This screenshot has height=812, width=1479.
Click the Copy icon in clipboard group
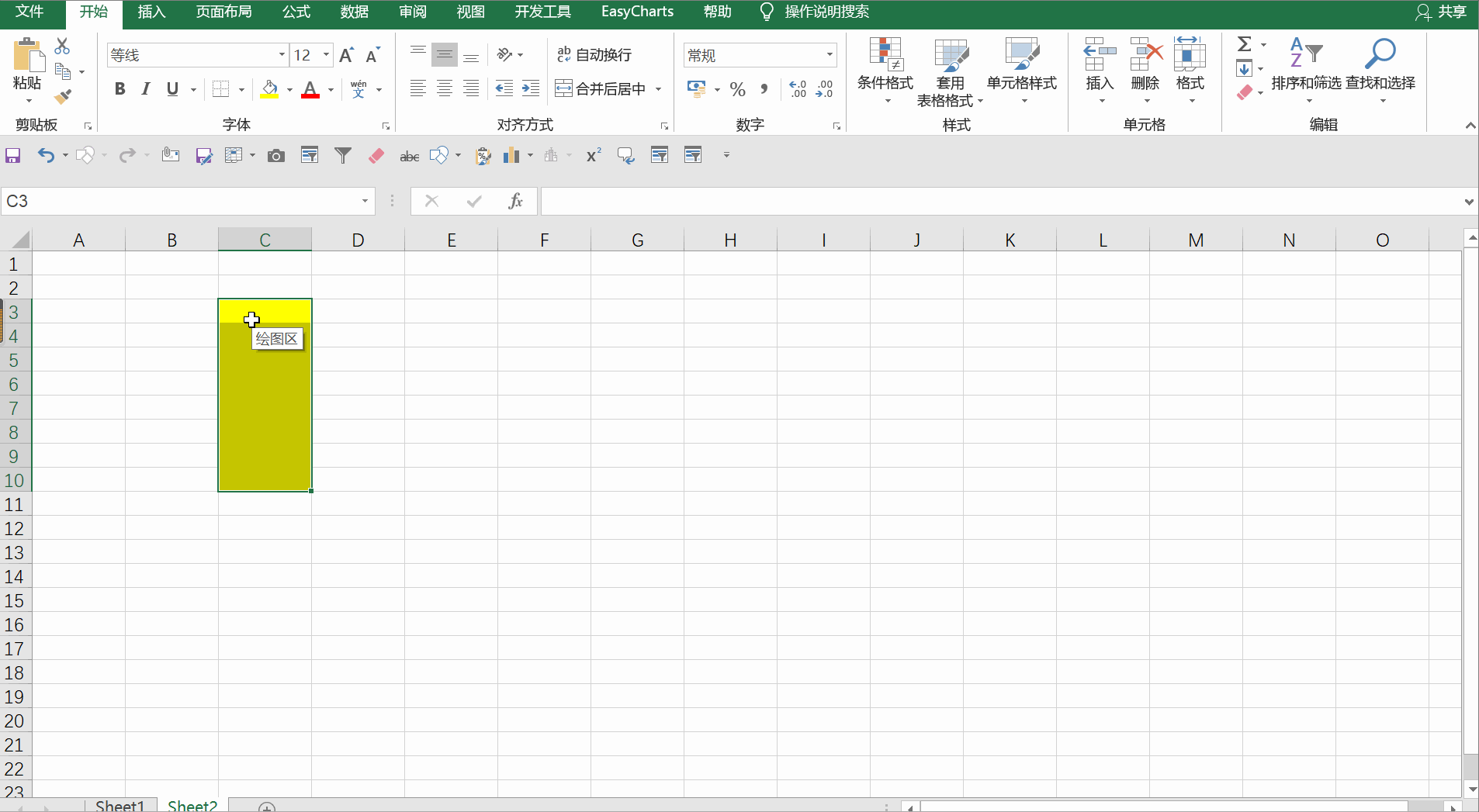63,71
